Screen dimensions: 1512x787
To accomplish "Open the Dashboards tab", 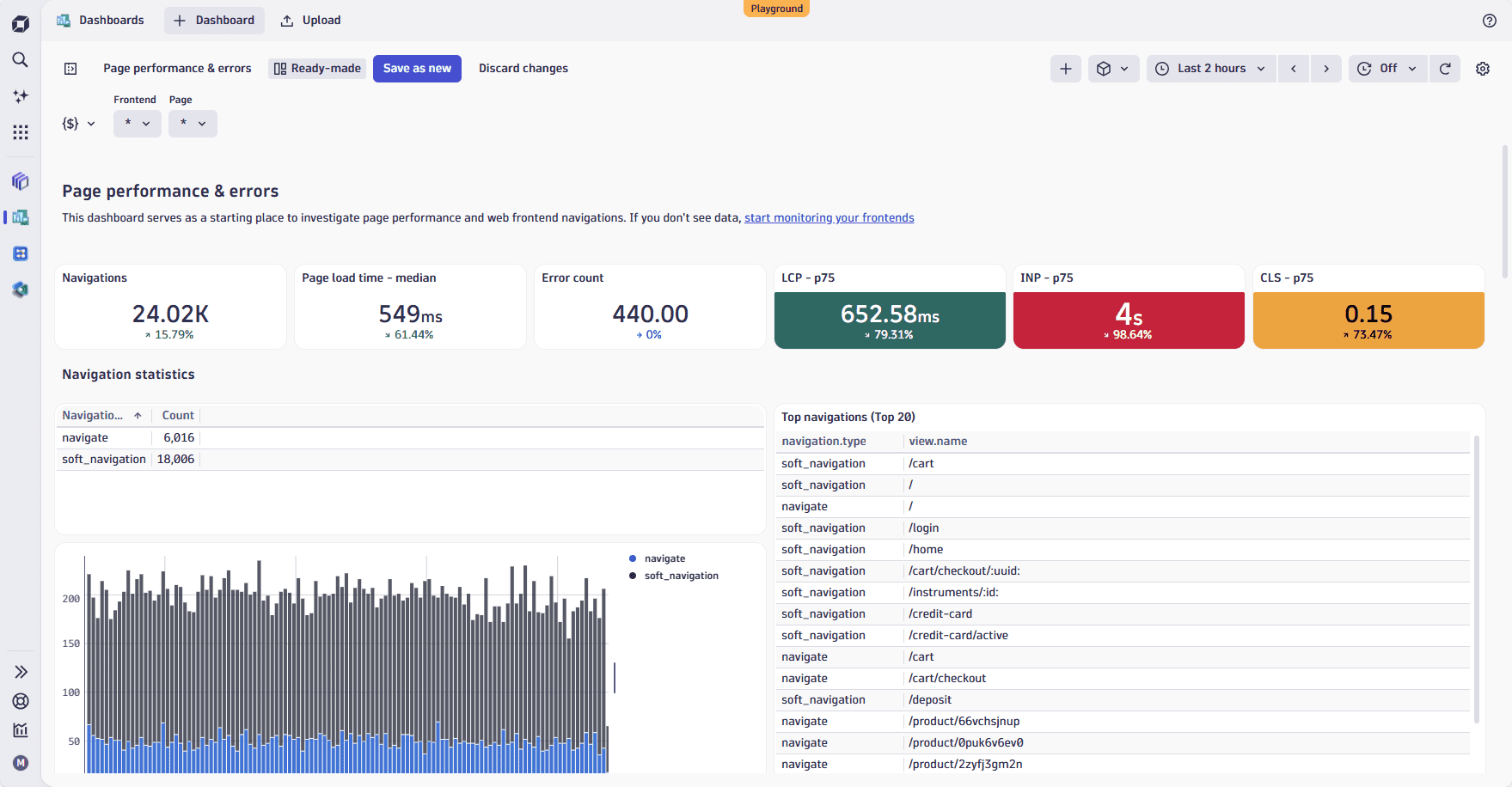I will (101, 21).
